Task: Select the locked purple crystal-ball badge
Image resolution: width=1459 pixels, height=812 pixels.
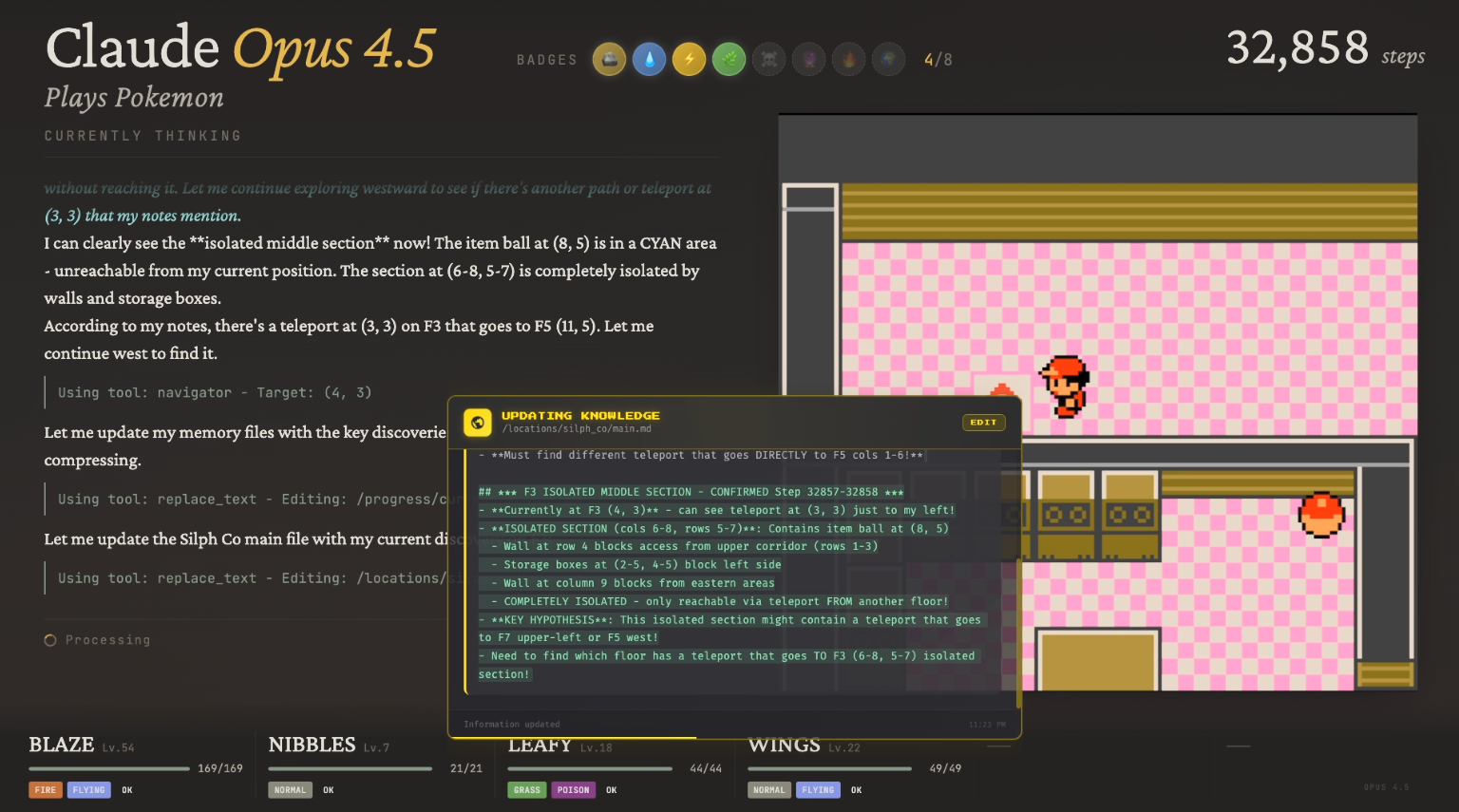Action: [x=808, y=60]
